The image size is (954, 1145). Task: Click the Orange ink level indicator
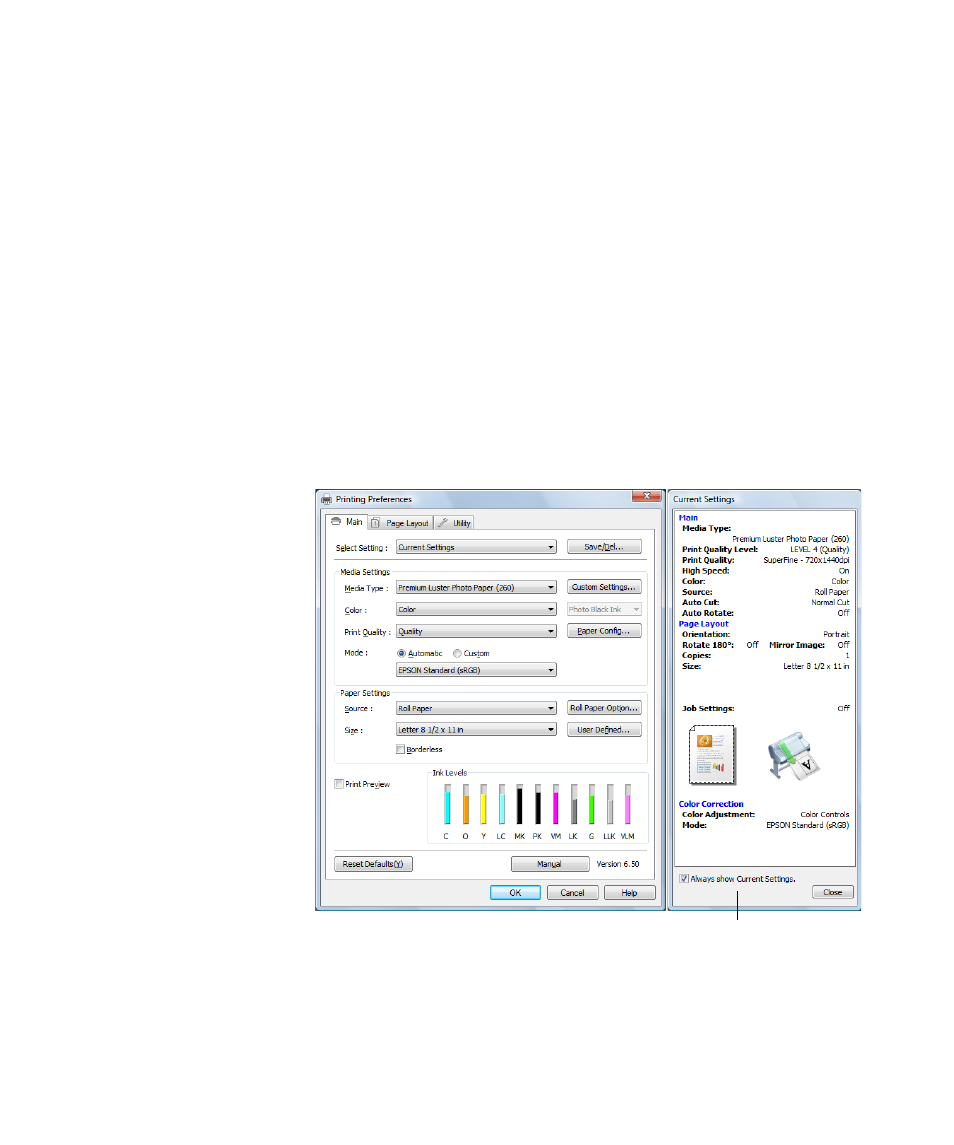click(465, 804)
